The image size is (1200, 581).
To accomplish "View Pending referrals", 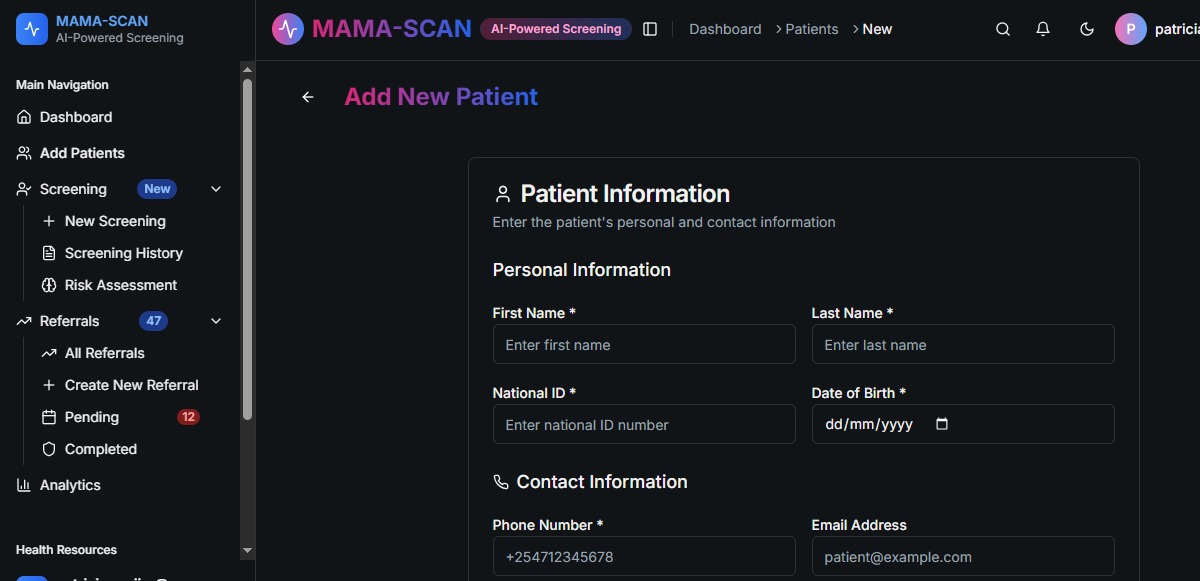I will tap(92, 417).
